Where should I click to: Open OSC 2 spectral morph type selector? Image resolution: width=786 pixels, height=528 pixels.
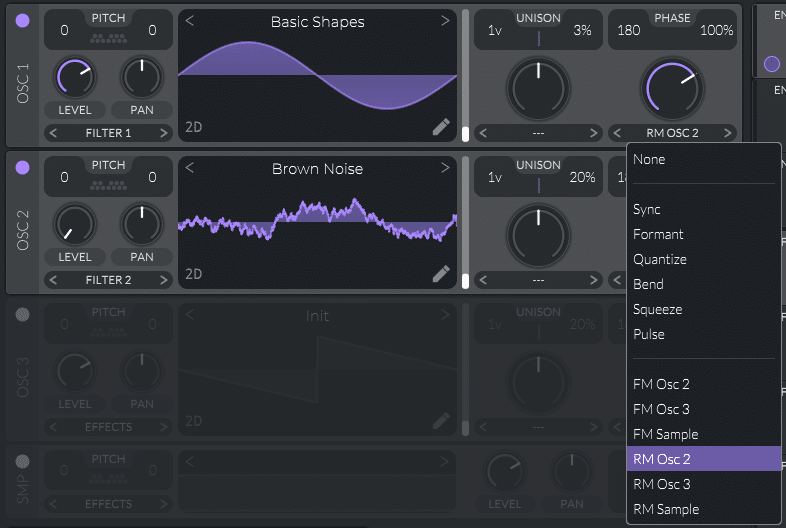tap(538, 280)
